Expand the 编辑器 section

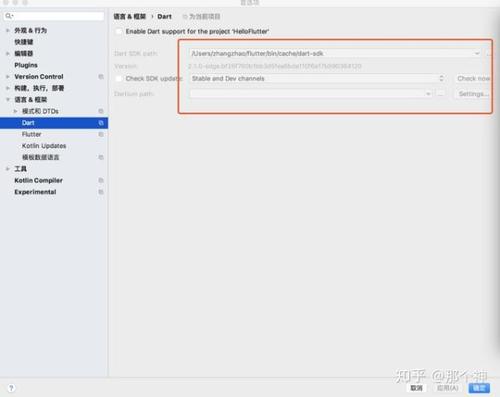tap(7, 53)
